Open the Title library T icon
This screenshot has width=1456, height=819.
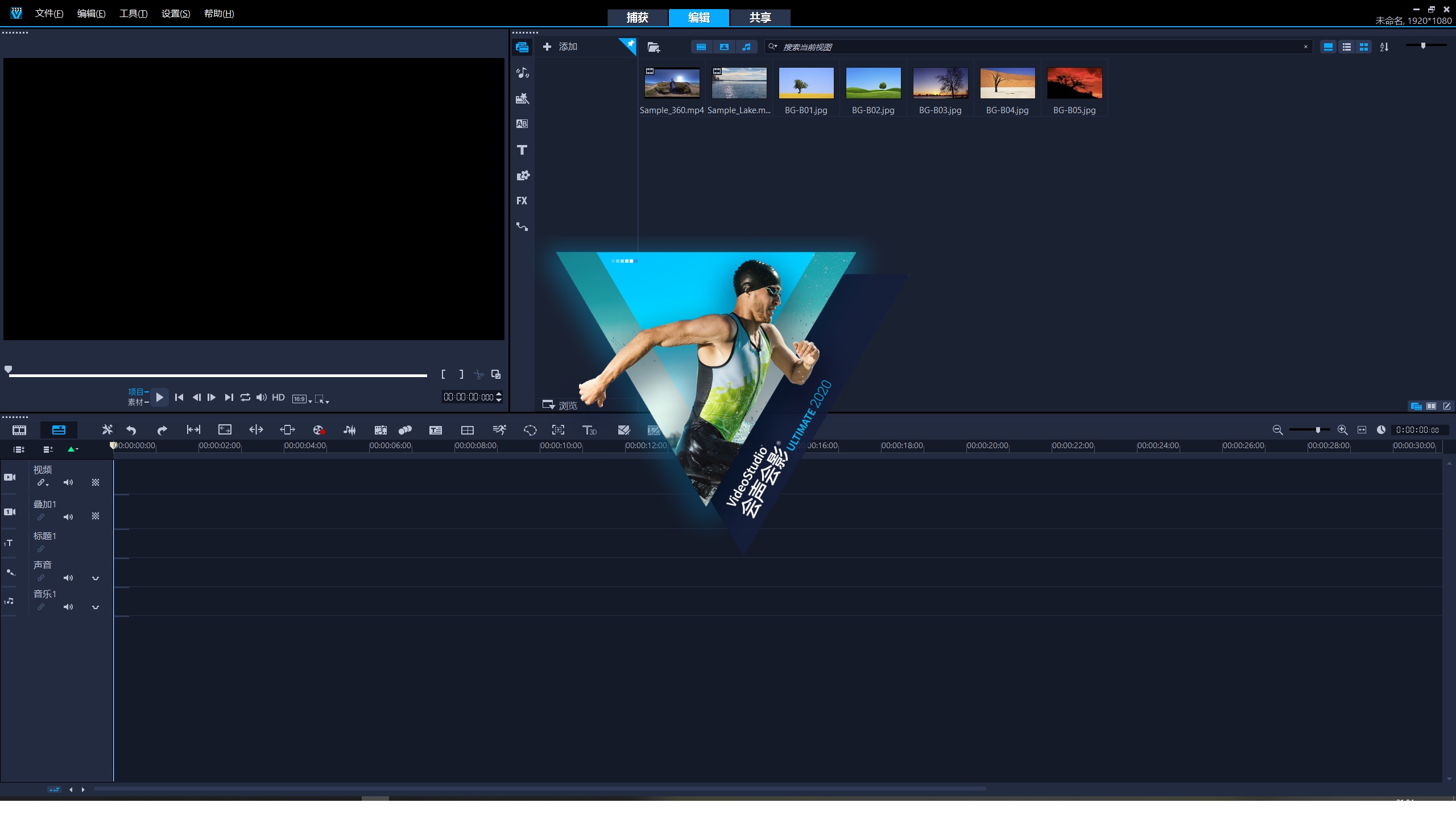tap(522, 150)
